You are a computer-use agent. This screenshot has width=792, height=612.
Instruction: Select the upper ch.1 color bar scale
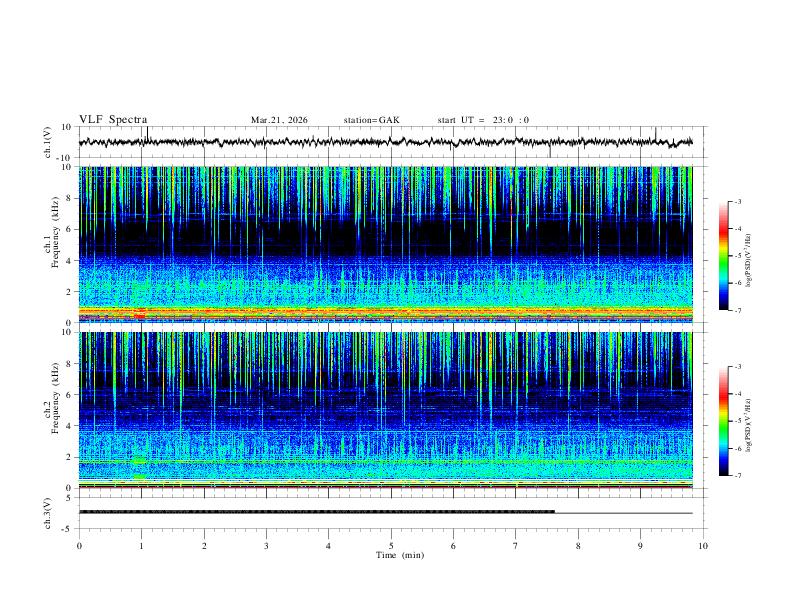723,256
